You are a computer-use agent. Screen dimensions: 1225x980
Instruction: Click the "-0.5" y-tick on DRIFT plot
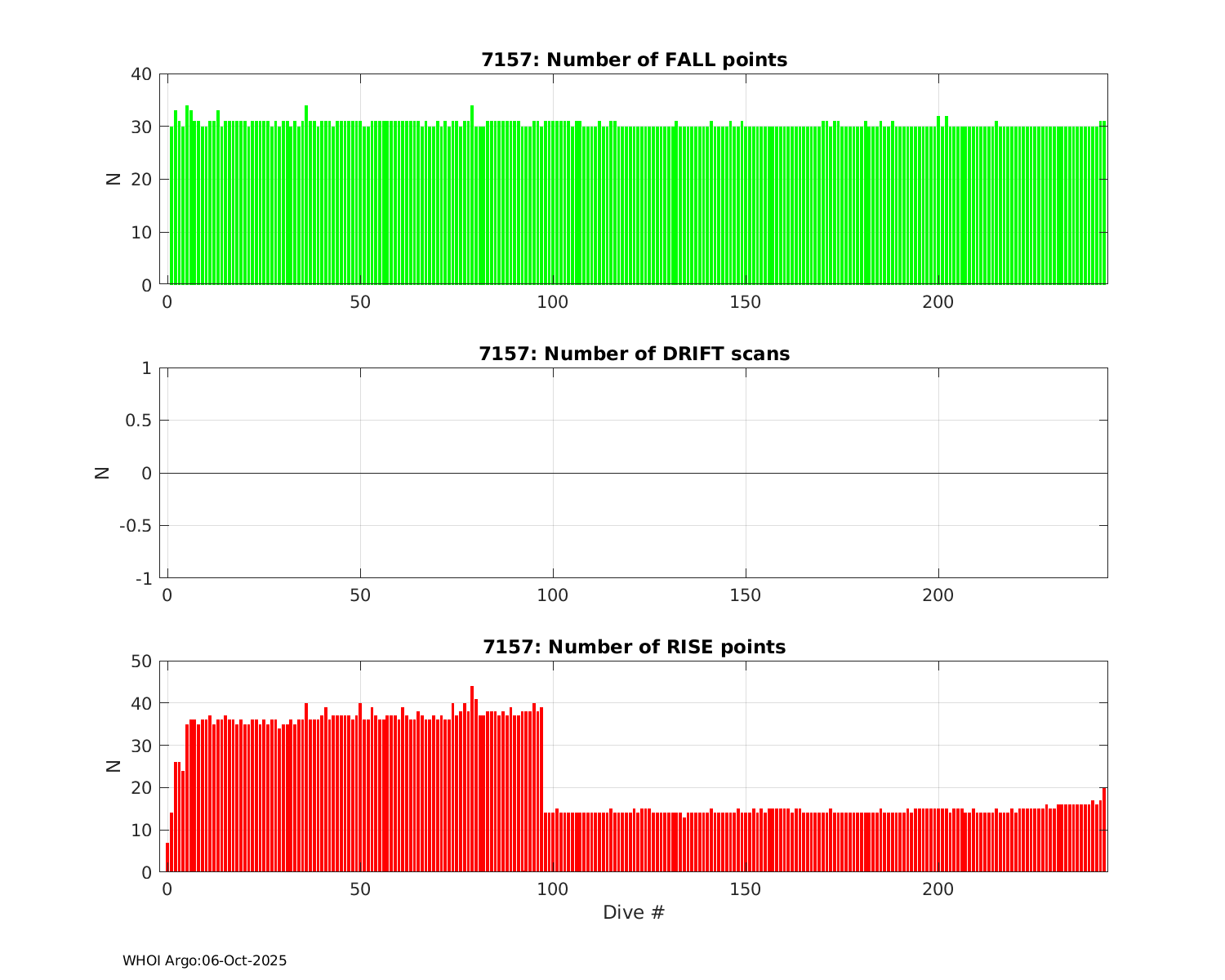(136, 526)
